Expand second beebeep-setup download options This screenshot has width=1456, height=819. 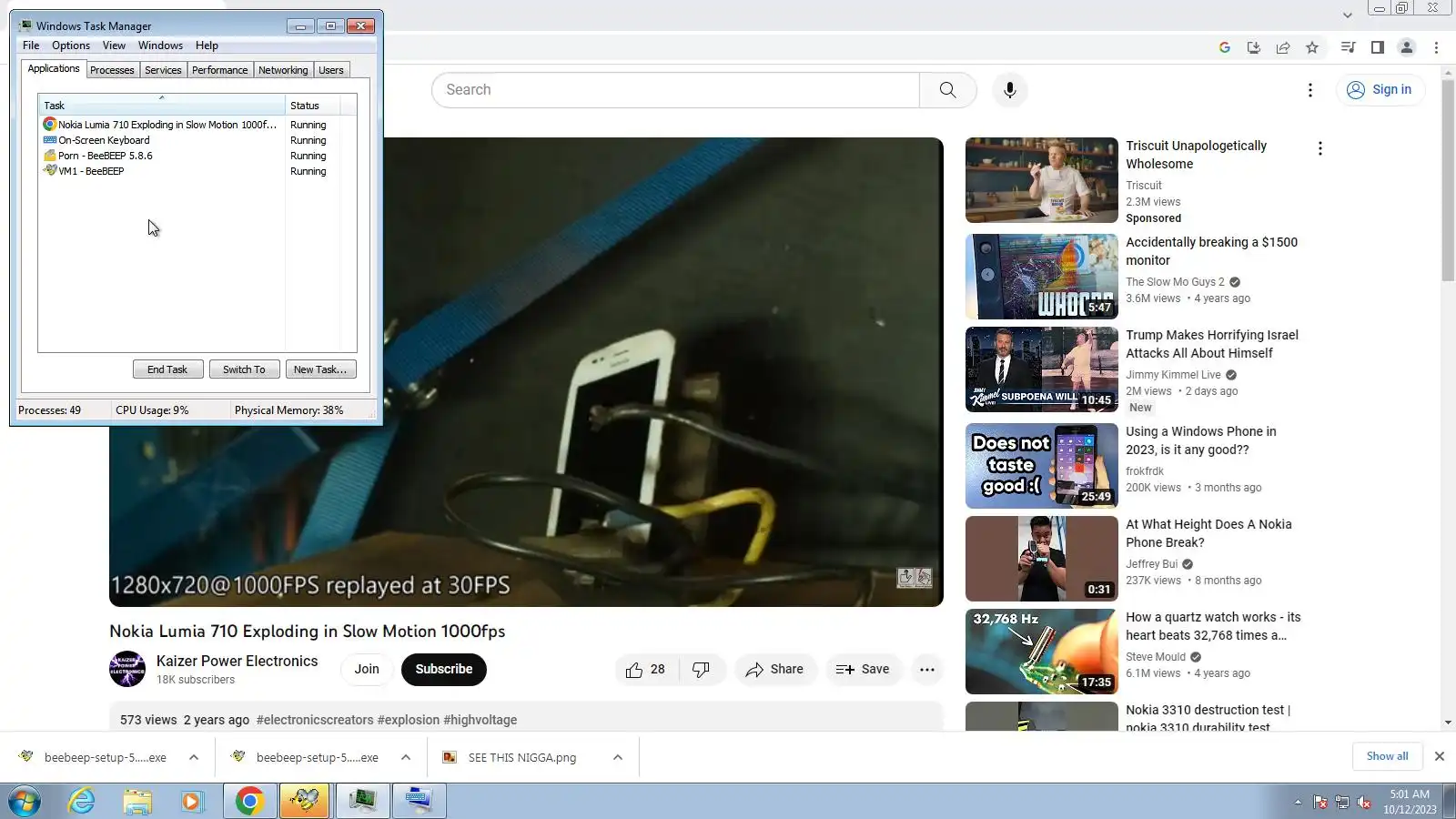coord(406,757)
